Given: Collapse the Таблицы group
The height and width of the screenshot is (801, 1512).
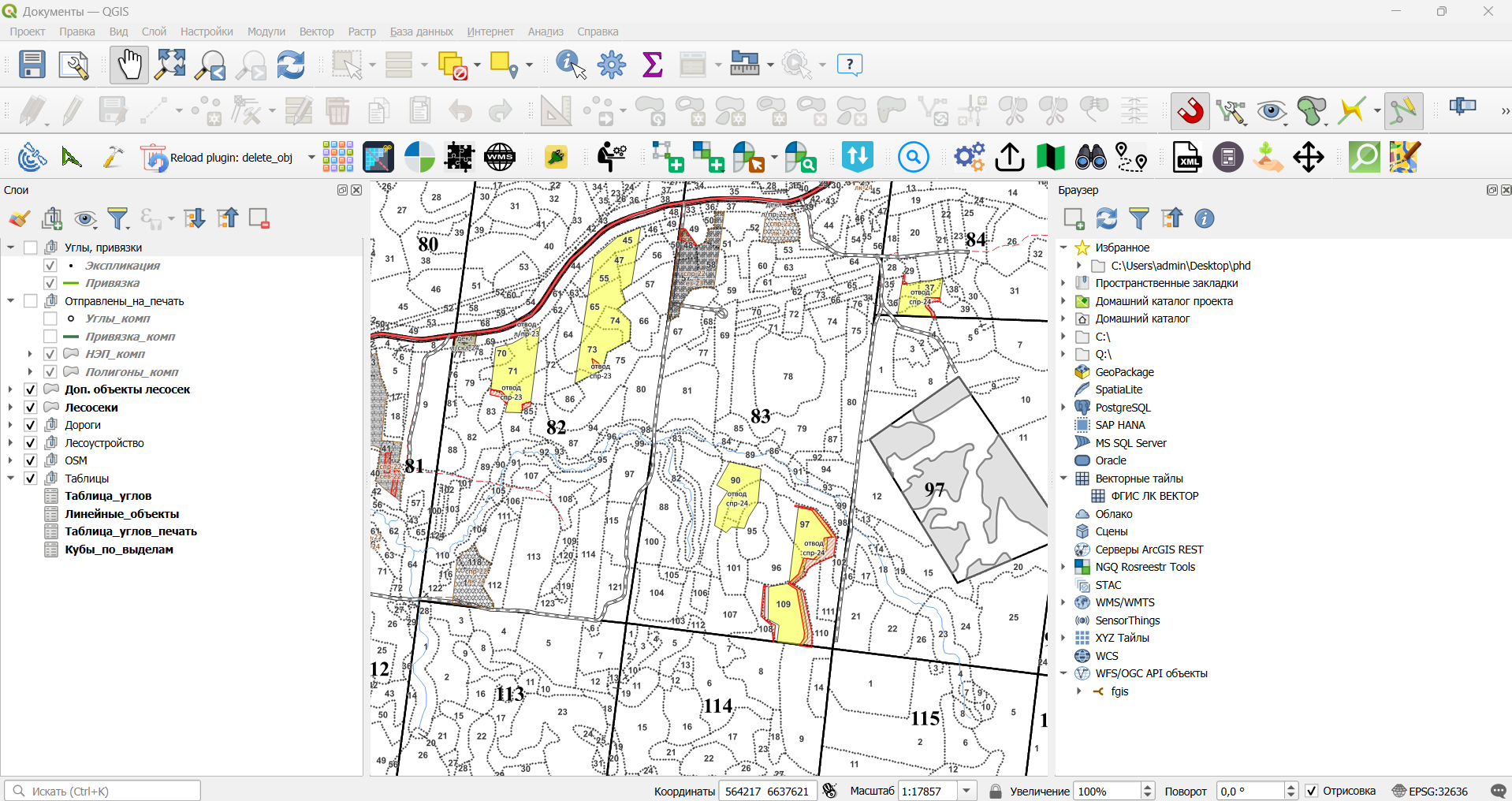Looking at the screenshot, I should pyautogui.click(x=10, y=479).
